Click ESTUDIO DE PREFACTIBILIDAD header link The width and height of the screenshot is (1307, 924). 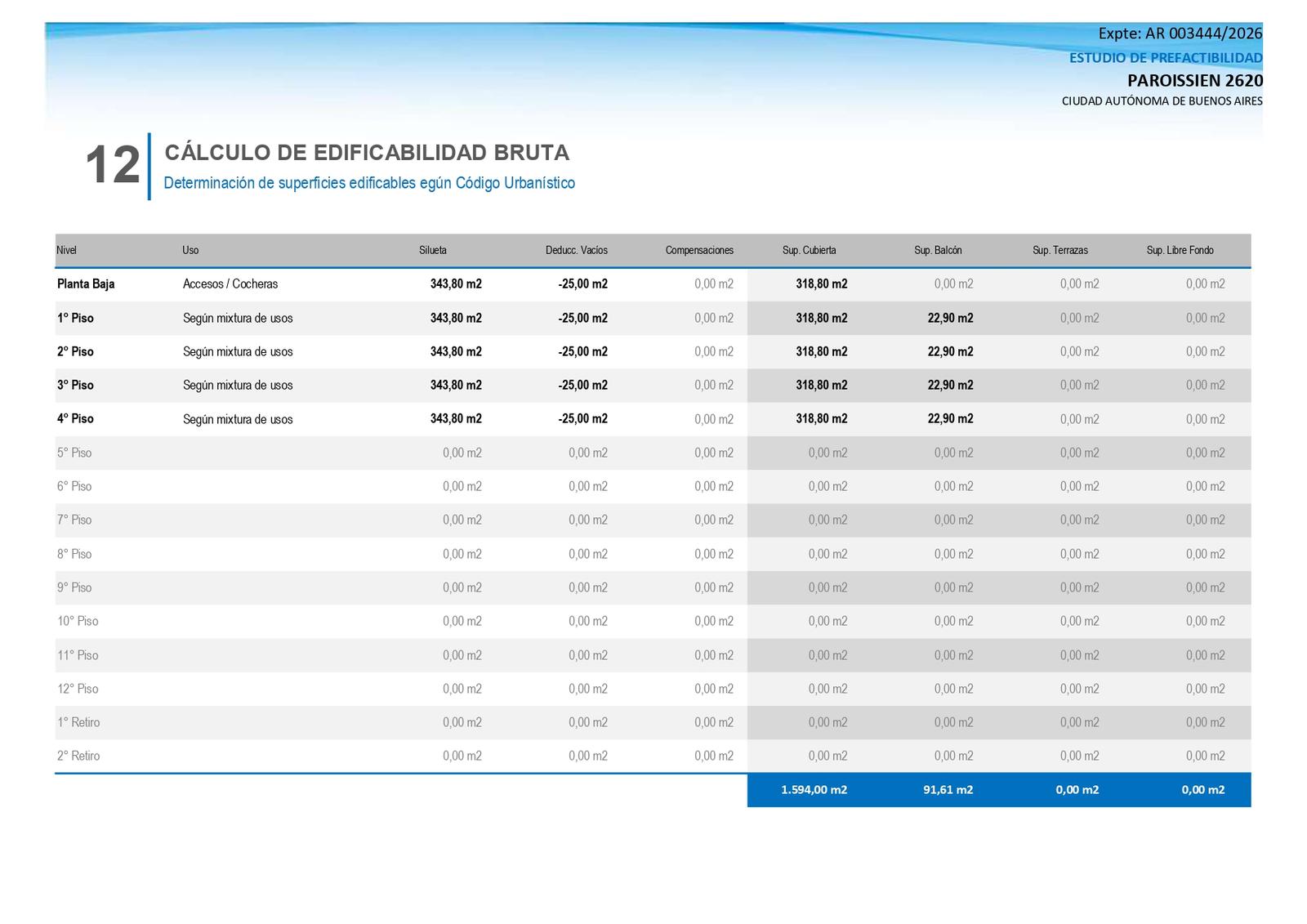coord(1166,58)
